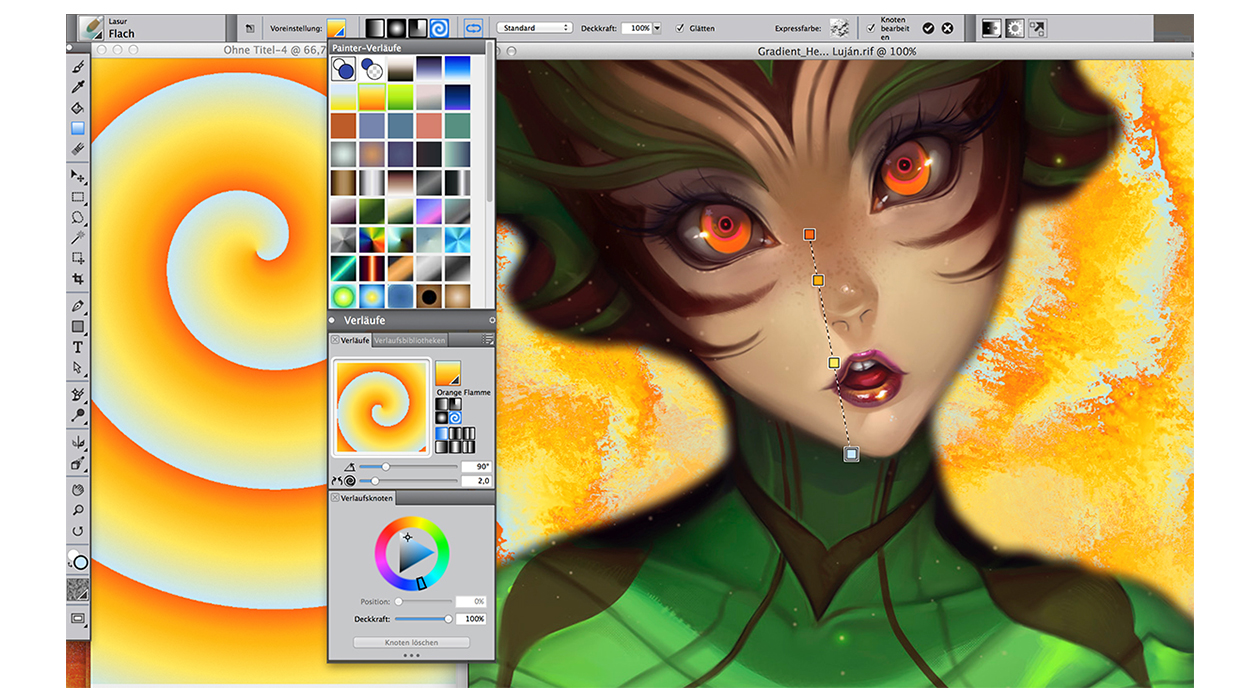Select the spiral gradient type in the toolbar
Screen dimensions: 1260x700
(439, 28)
